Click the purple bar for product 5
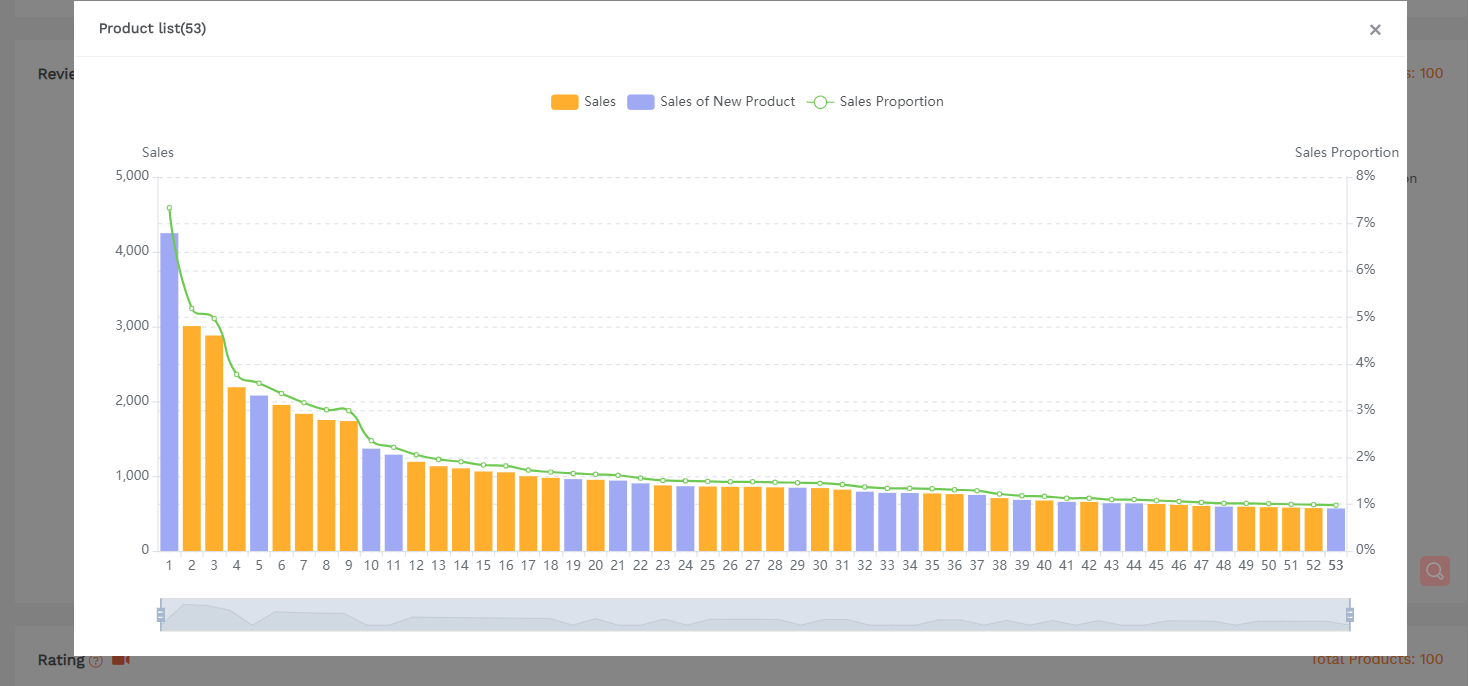This screenshot has width=1468, height=686. click(x=259, y=475)
